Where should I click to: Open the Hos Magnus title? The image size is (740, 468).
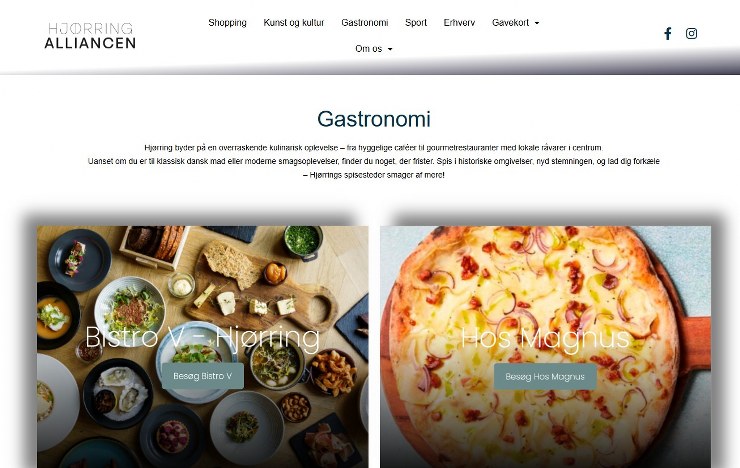click(545, 338)
